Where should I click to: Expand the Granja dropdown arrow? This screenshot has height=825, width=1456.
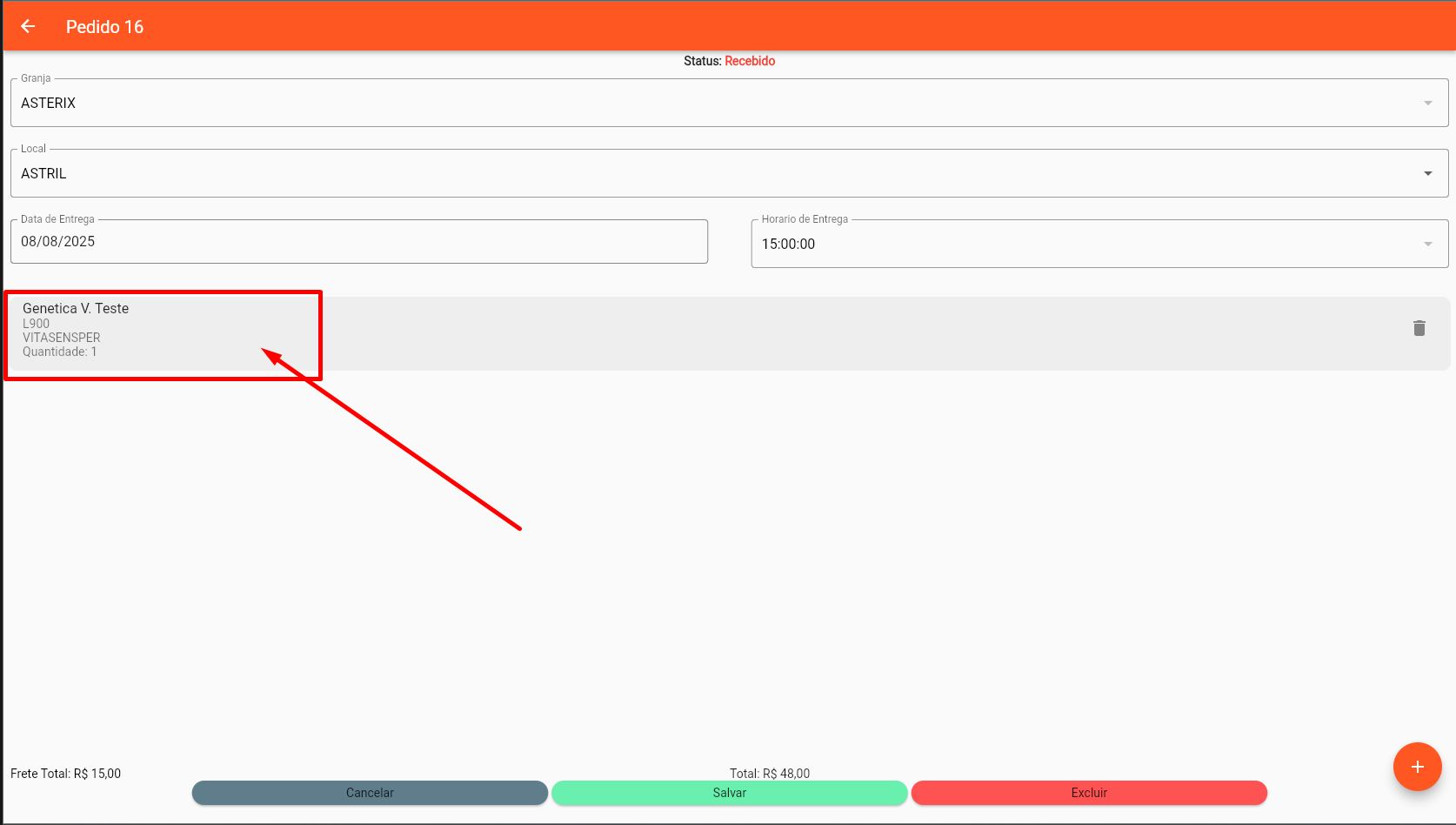(x=1427, y=103)
